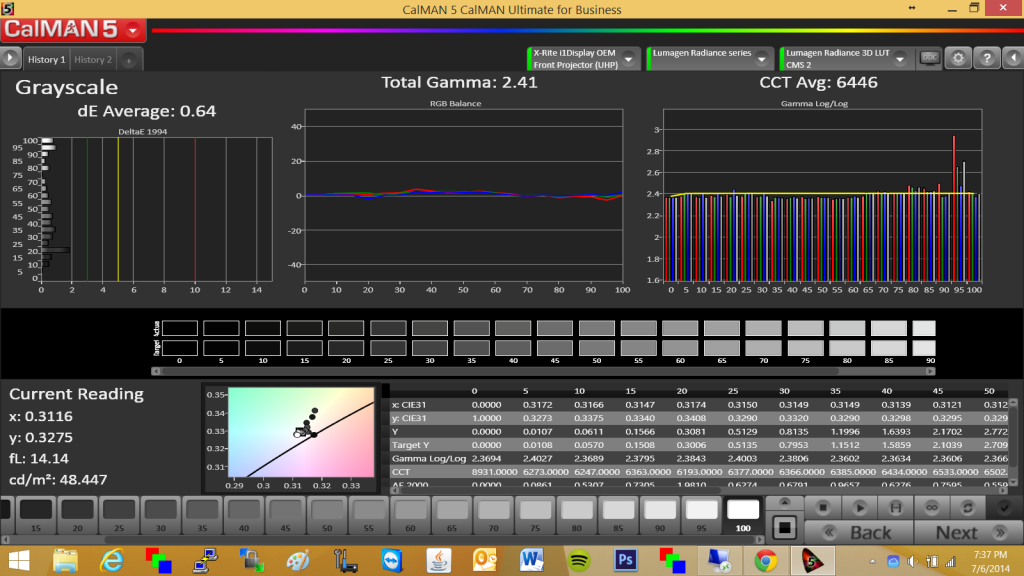Expand the Lumagen Radiance series source dropdown
This screenshot has height=576, width=1024.
[x=761, y=59]
